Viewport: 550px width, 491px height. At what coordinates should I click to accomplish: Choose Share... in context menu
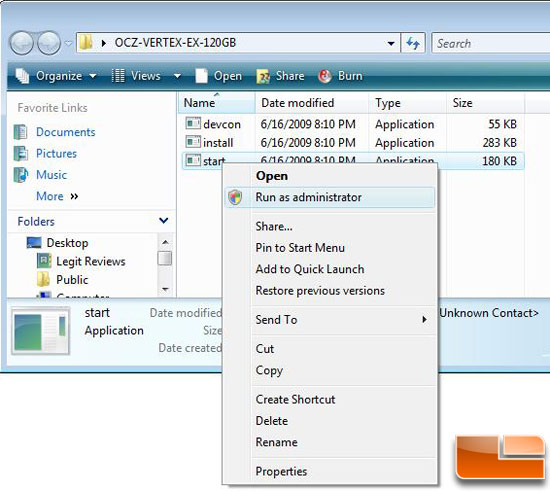330,227
